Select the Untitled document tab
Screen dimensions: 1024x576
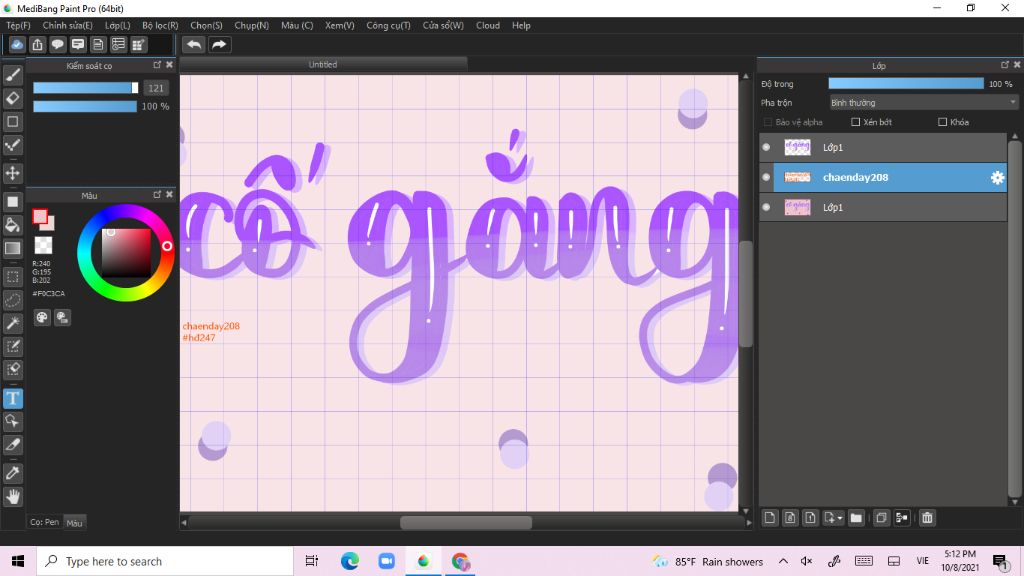coord(323,65)
